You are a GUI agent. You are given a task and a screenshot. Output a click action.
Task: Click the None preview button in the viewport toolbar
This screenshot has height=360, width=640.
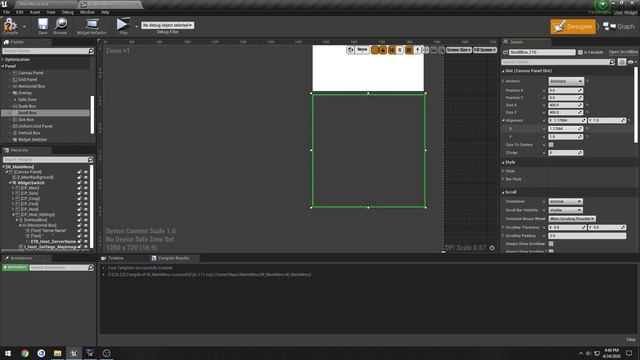[x=362, y=50]
